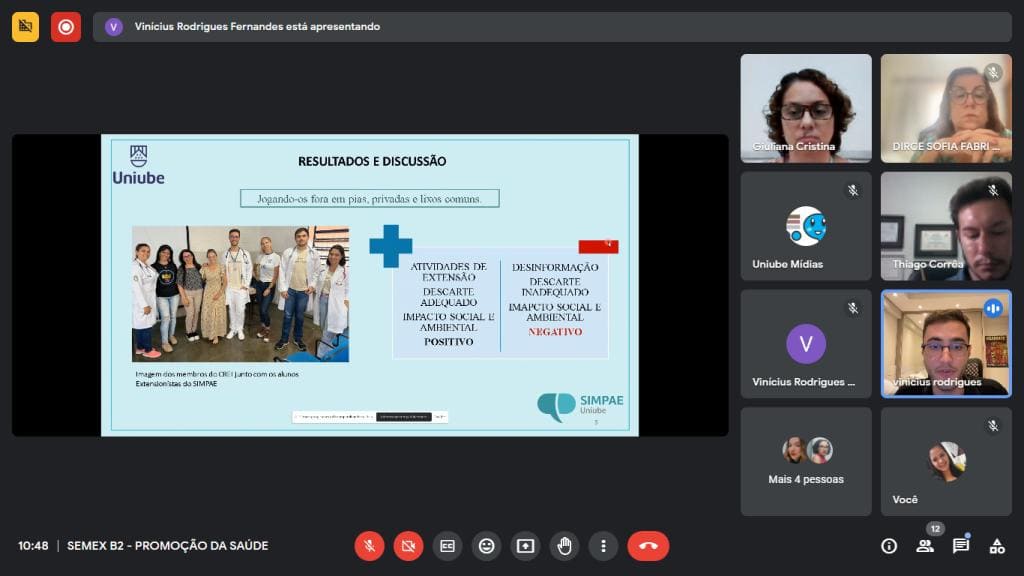Select the Vinicius Rodrigues tile with purple V avatar
Image resolution: width=1024 pixels, height=576 pixels.
(x=806, y=344)
